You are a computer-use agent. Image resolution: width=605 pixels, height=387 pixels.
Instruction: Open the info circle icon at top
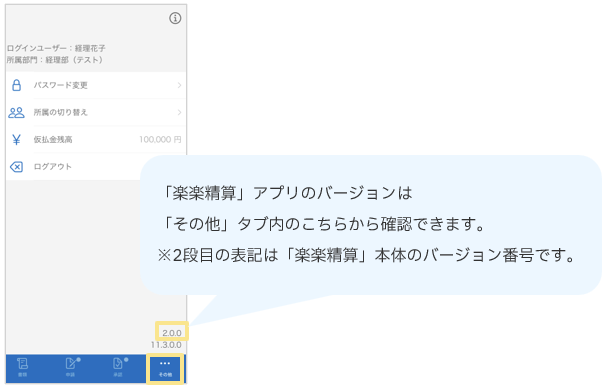(x=175, y=18)
